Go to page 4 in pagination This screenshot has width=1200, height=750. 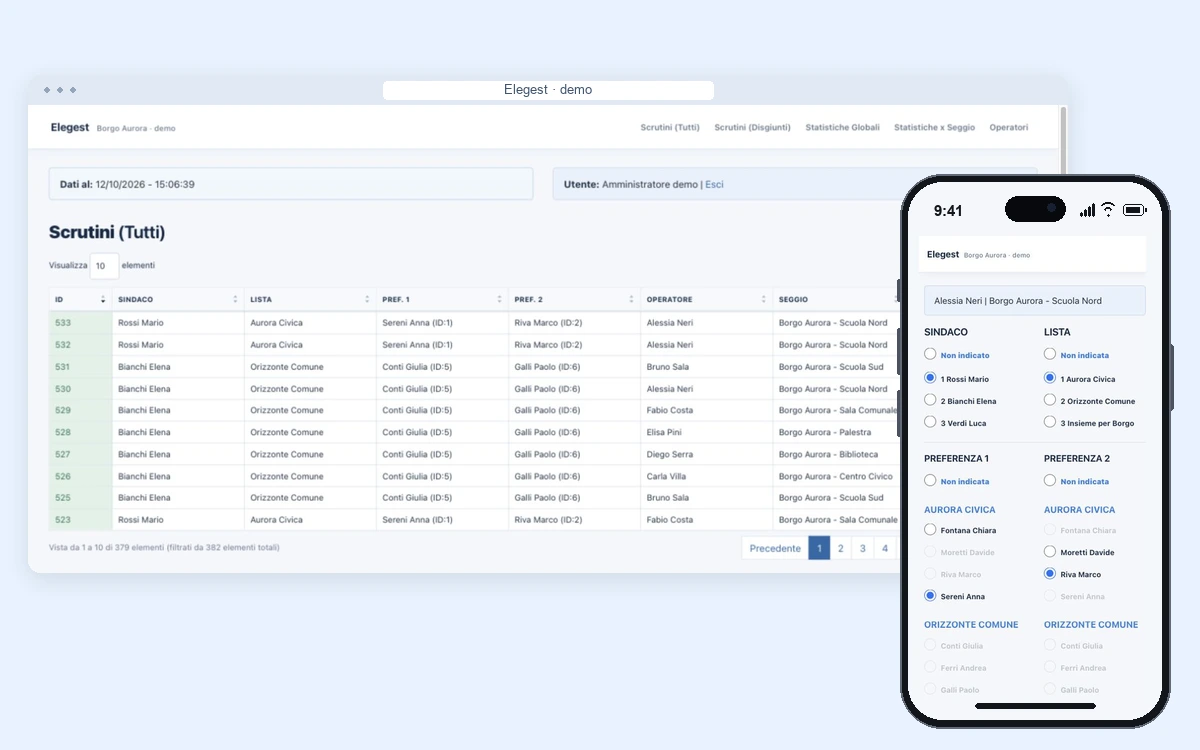[x=885, y=548]
